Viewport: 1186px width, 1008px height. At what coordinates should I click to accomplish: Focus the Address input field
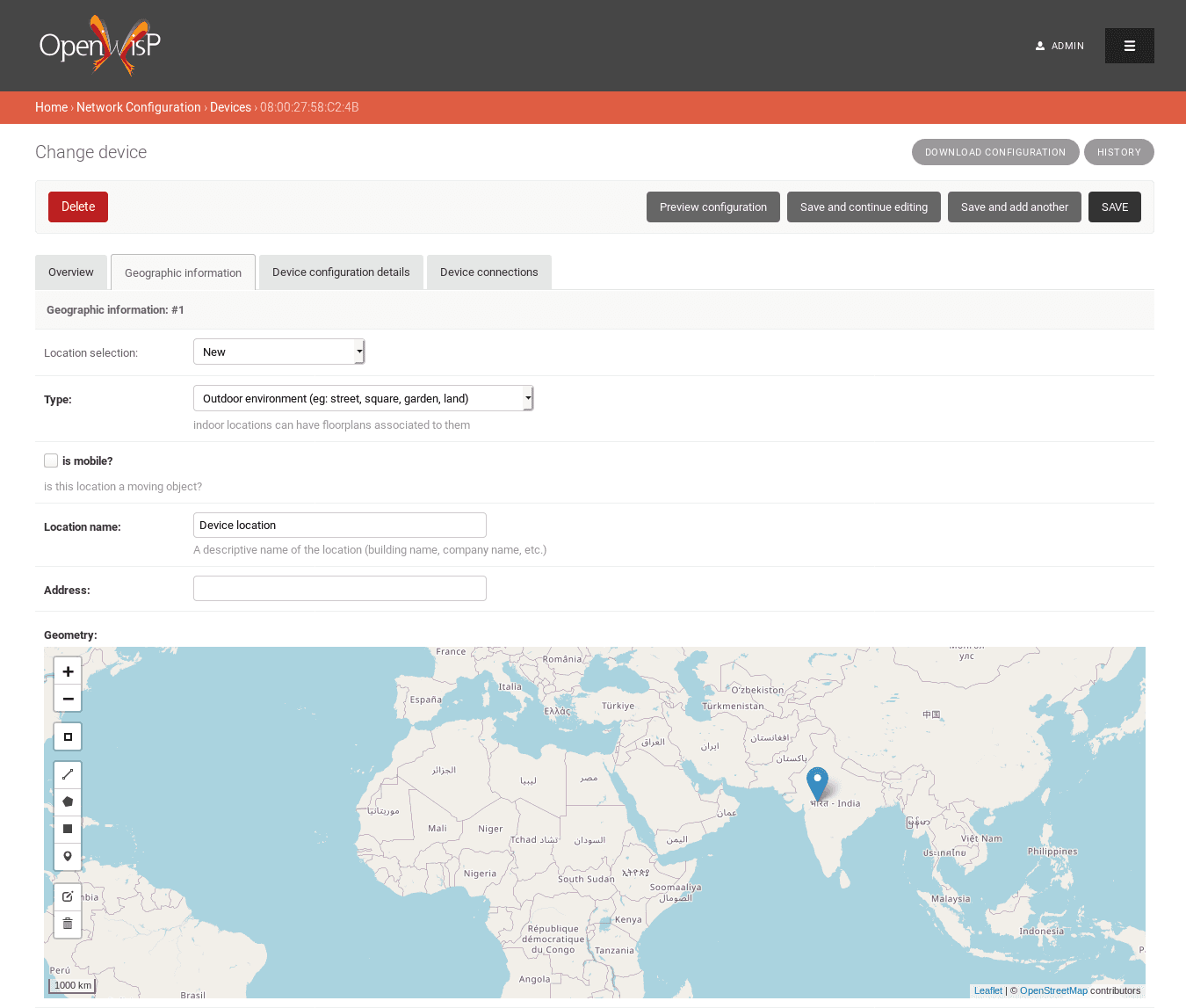coord(340,588)
